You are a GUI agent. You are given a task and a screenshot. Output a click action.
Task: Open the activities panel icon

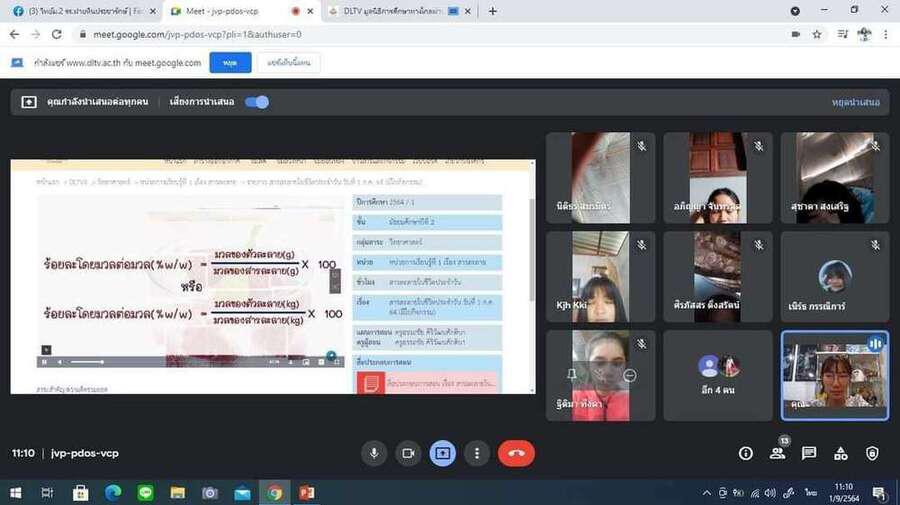click(x=841, y=453)
